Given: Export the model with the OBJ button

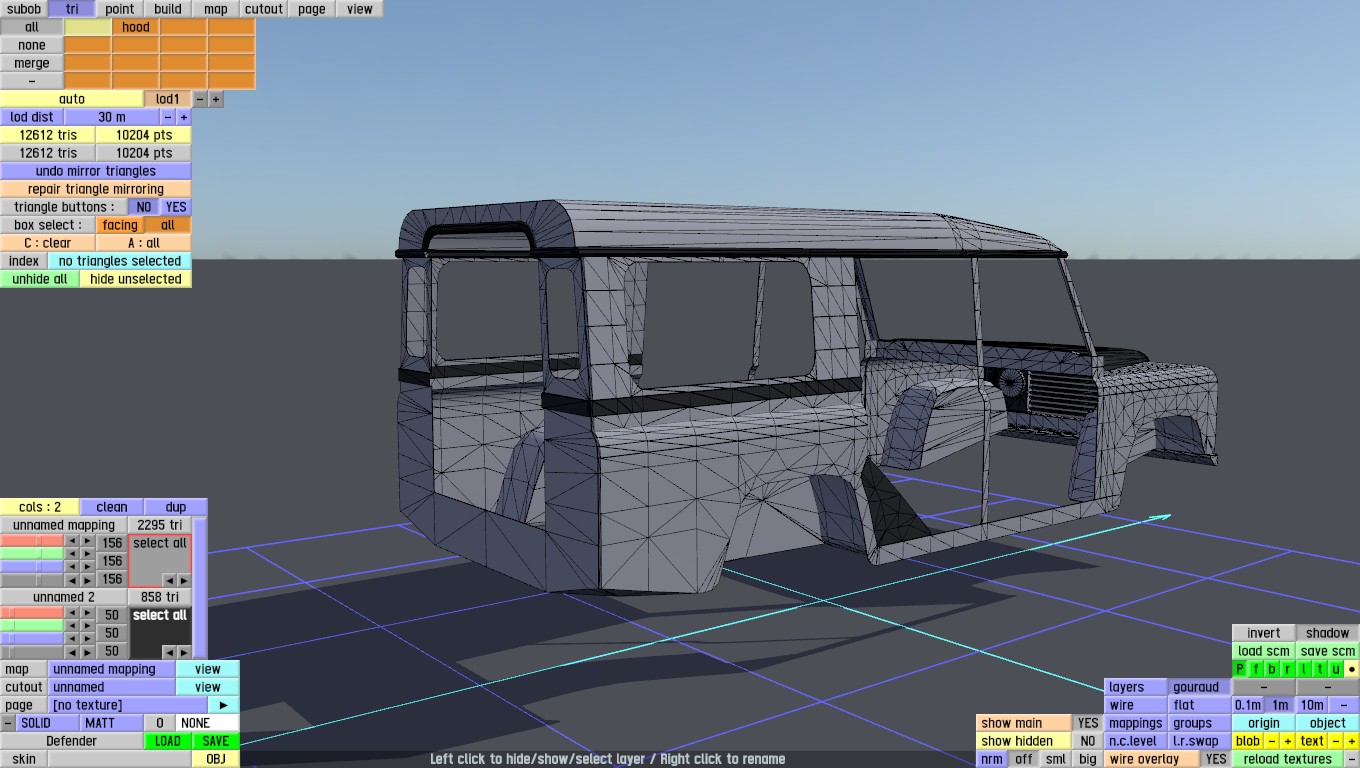Looking at the screenshot, I should [216, 759].
